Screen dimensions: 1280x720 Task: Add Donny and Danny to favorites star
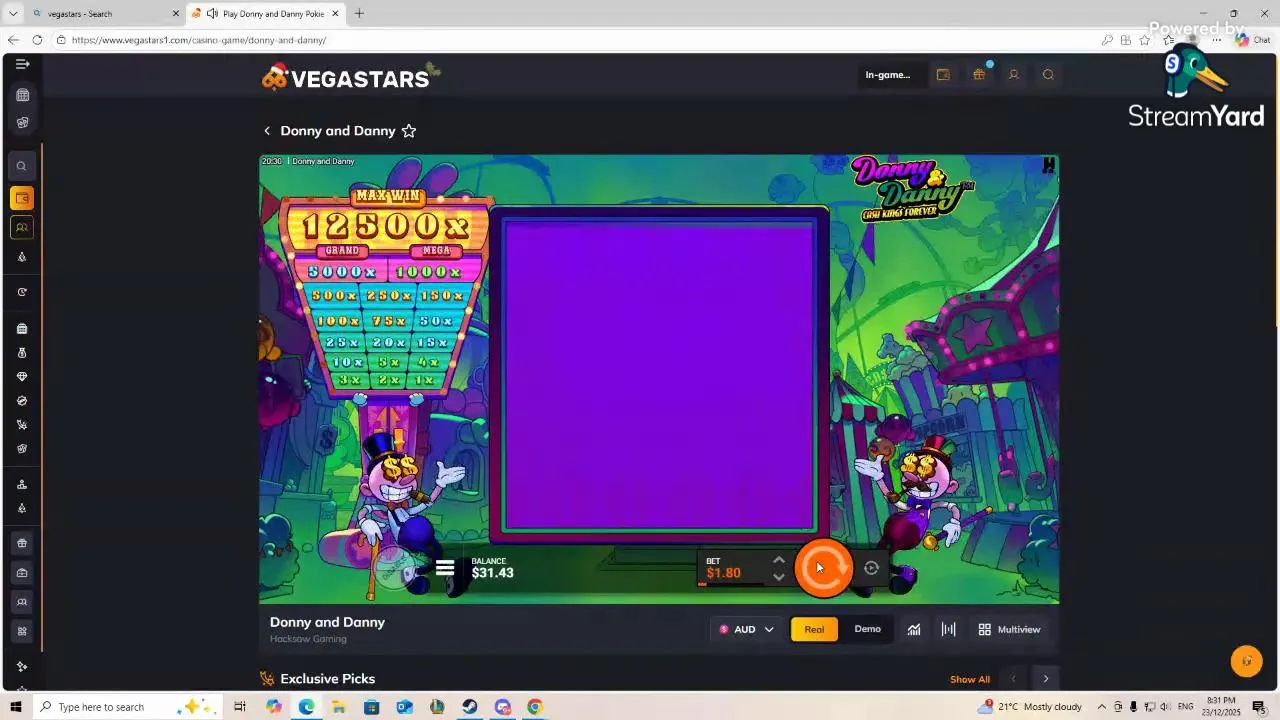point(409,131)
